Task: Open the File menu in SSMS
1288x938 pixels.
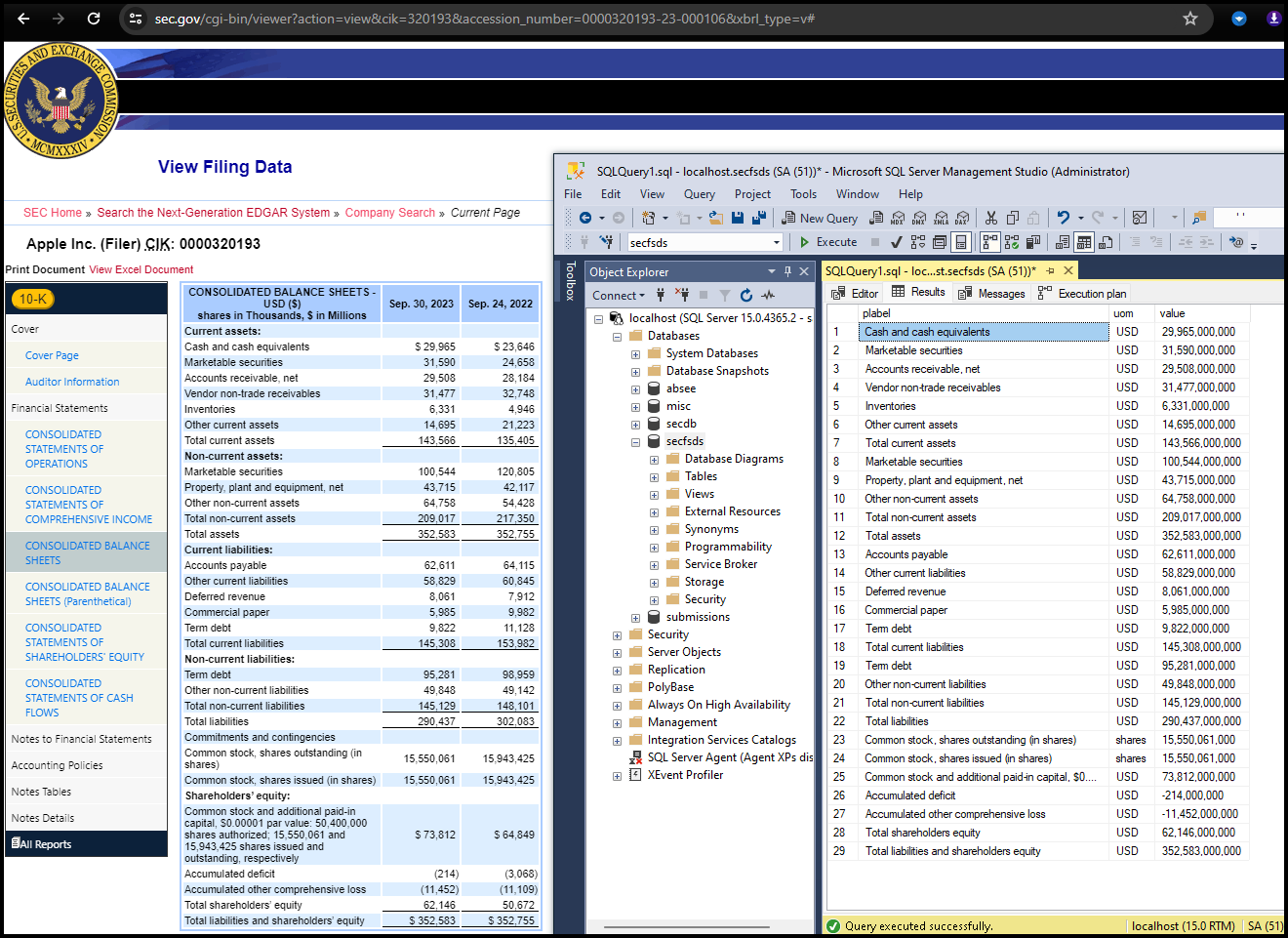Action: click(573, 194)
